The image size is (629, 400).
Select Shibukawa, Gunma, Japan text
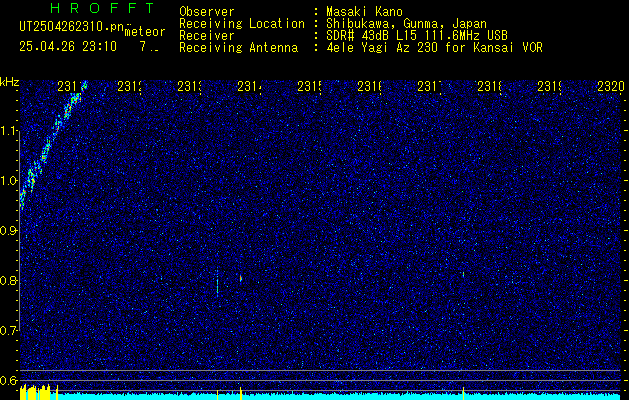point(406,24)
